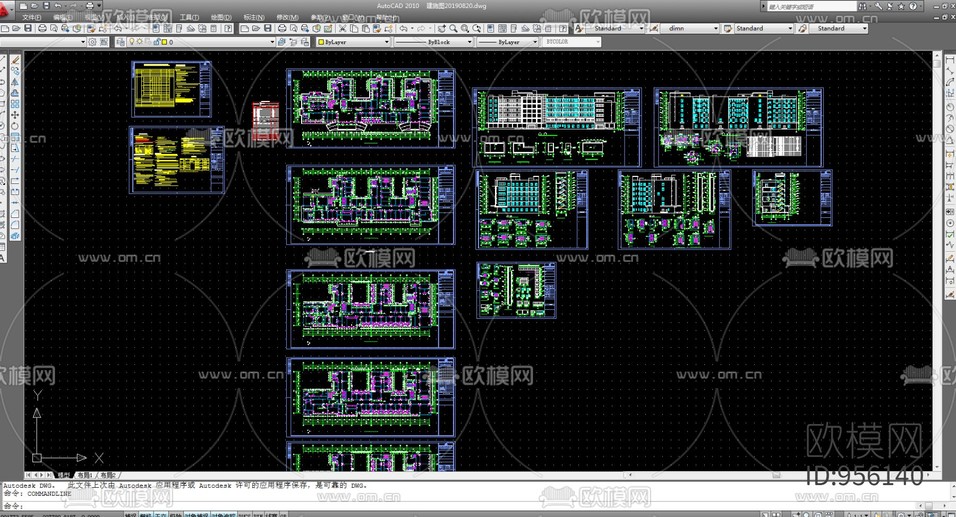956x517 pixels.
Task: Expand the Standard table style dropdown
Action: [790, 28]
